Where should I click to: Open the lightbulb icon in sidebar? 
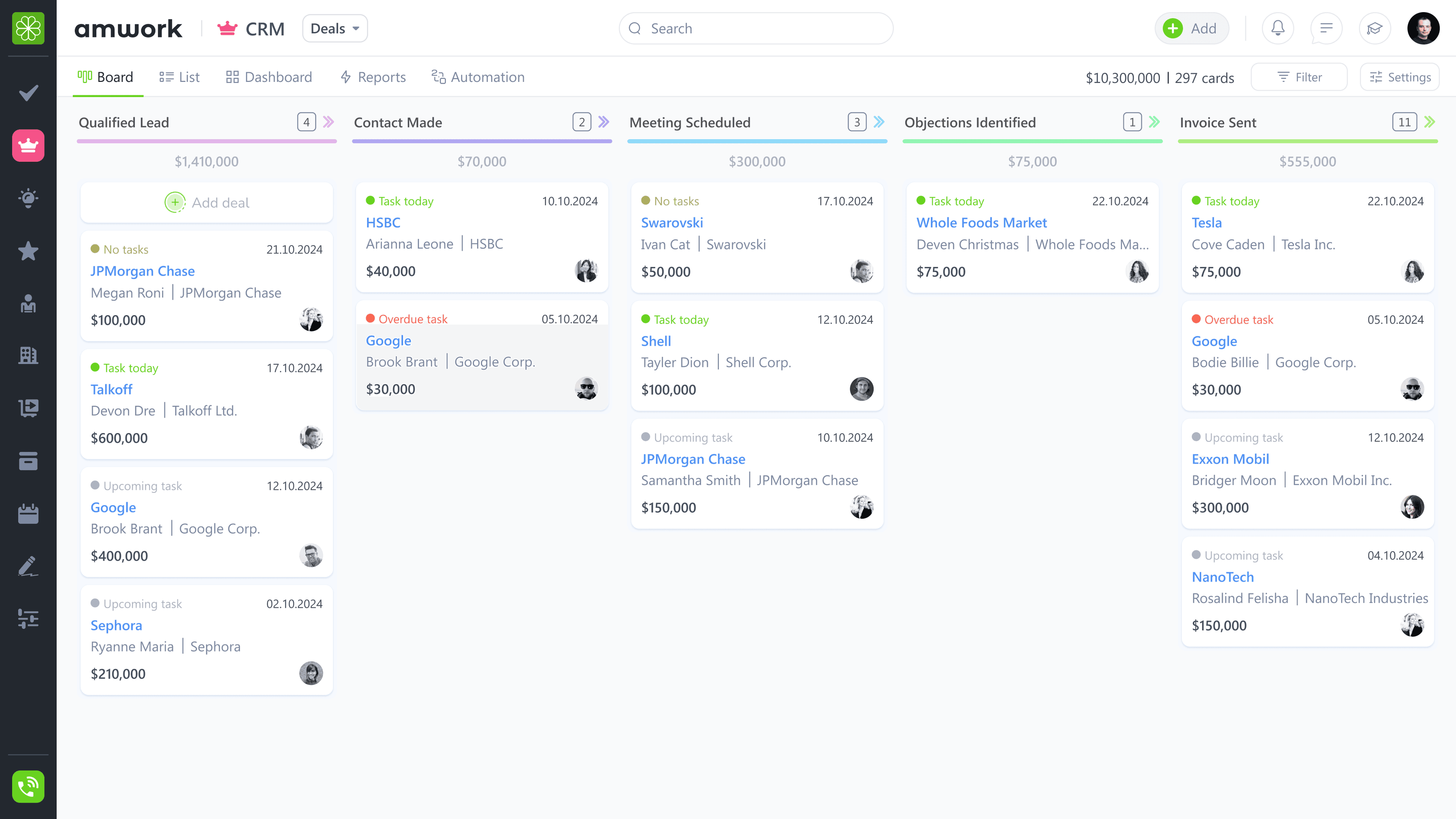[28, 198]
